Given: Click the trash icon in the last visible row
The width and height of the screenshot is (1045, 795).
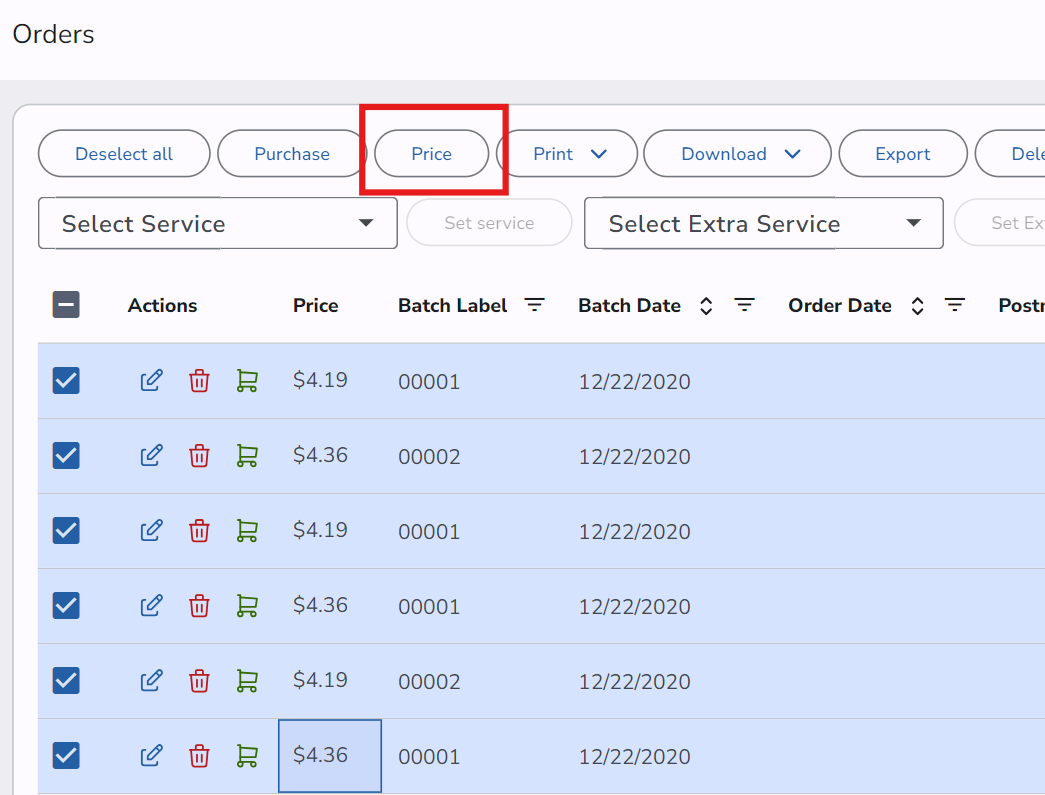Looking at the screenshot, I should [x=200, y=756].
